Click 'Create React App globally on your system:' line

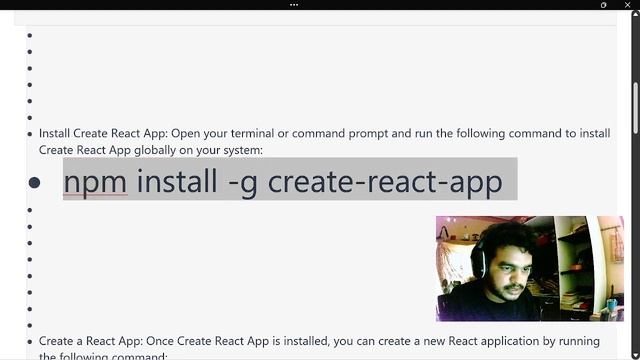tap(151, 150)
